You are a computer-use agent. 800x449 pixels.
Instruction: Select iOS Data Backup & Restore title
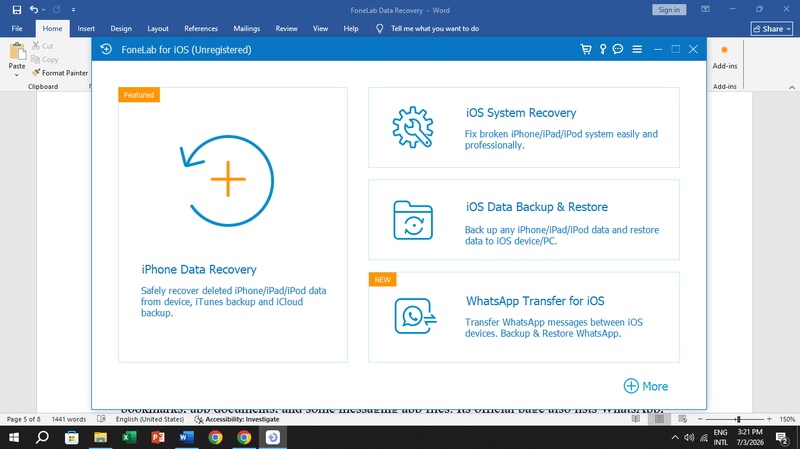tap(537, 207)
